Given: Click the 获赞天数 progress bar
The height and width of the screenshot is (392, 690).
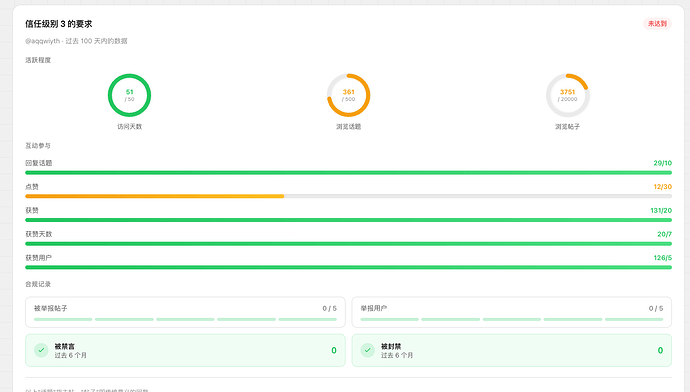Looking at the screenshot, I should coord(349,244).
